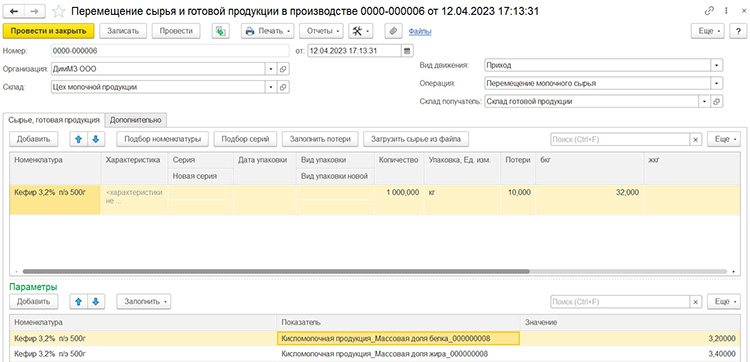Move Параметры row down with arrow
The height and width of the screenshot is (362, 750).
click(x=96, y=302)
